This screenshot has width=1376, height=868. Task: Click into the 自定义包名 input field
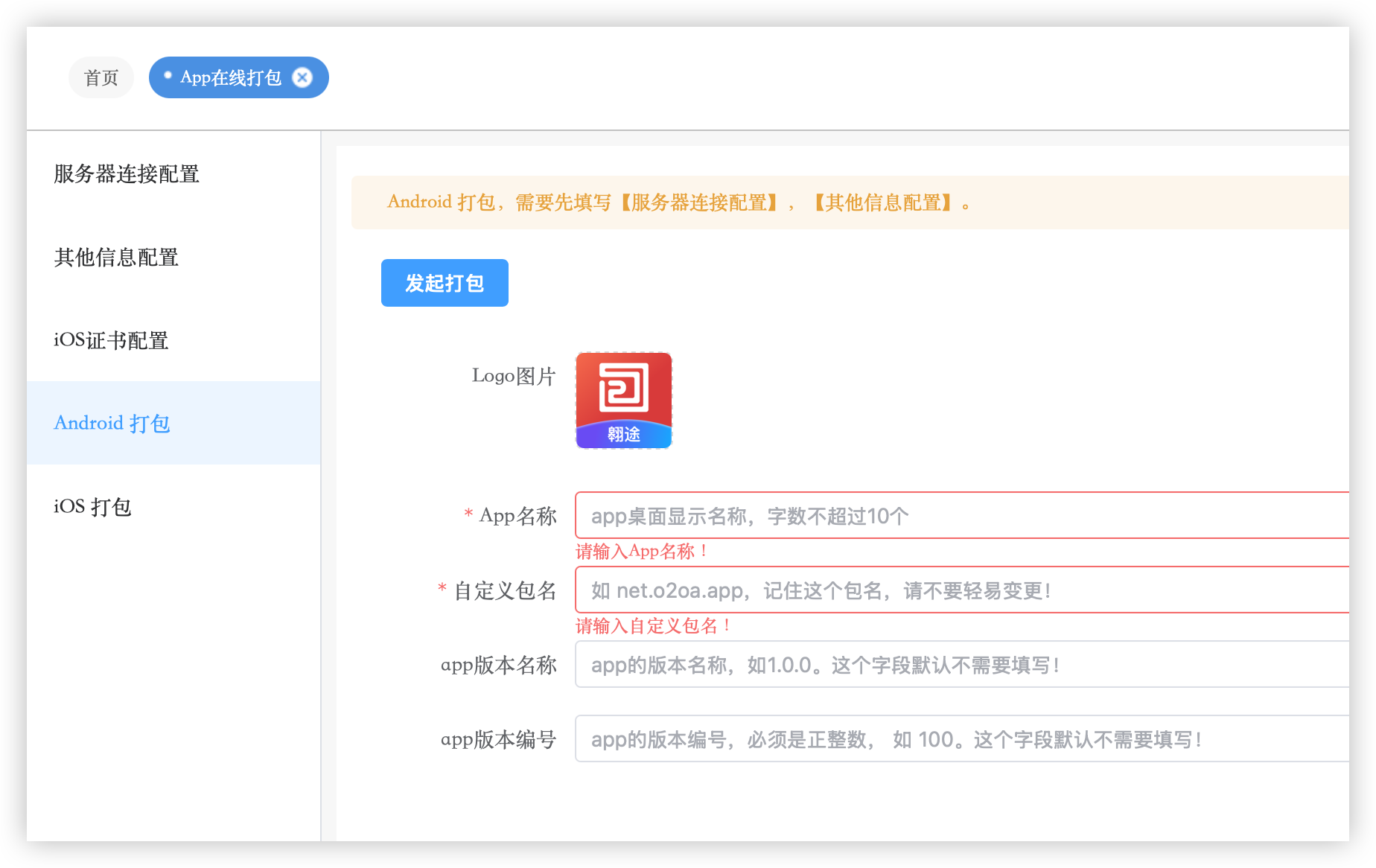pyautogui.click(x=961, y=590)
